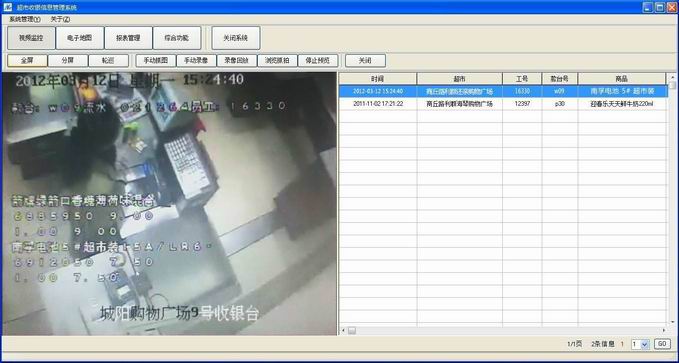
Task: Open the 关于 menu
Action: [60, 19]
